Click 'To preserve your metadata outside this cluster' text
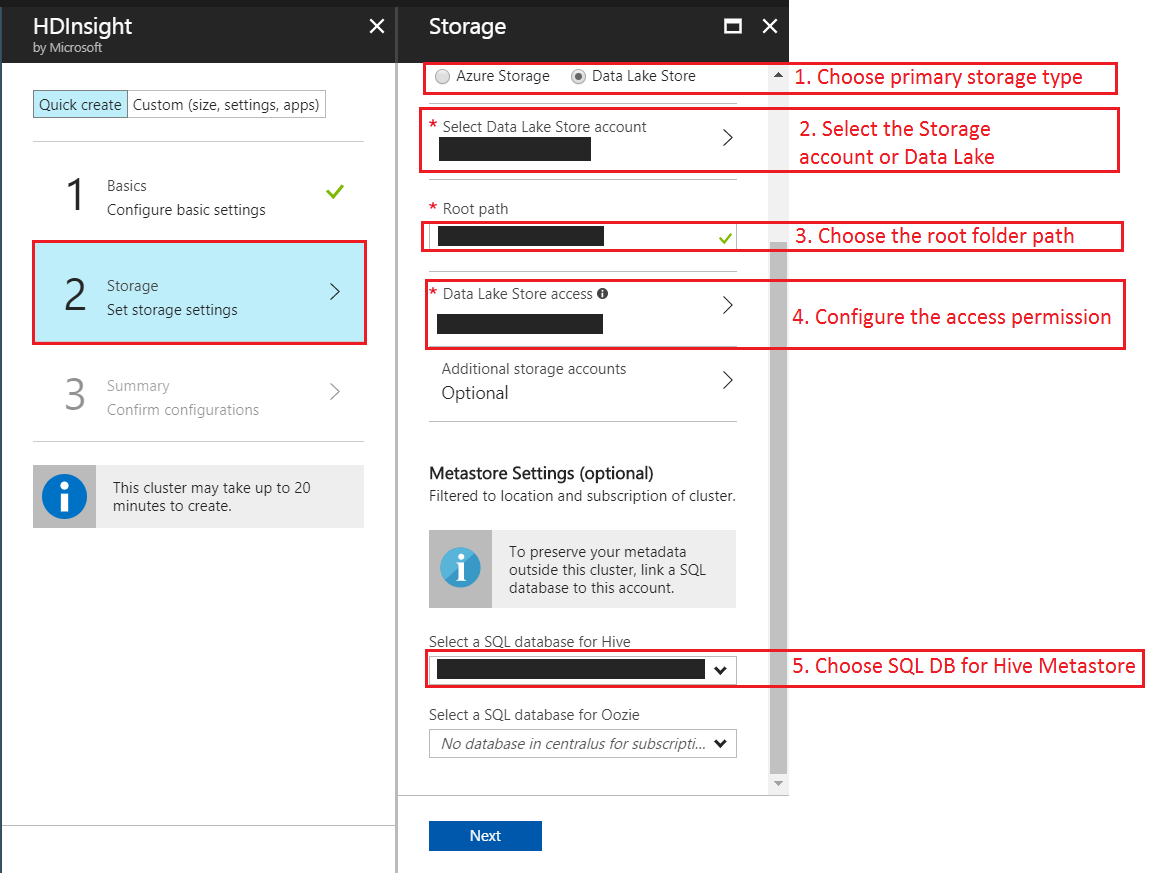The image size is (1156, 873). pos(607,569)
